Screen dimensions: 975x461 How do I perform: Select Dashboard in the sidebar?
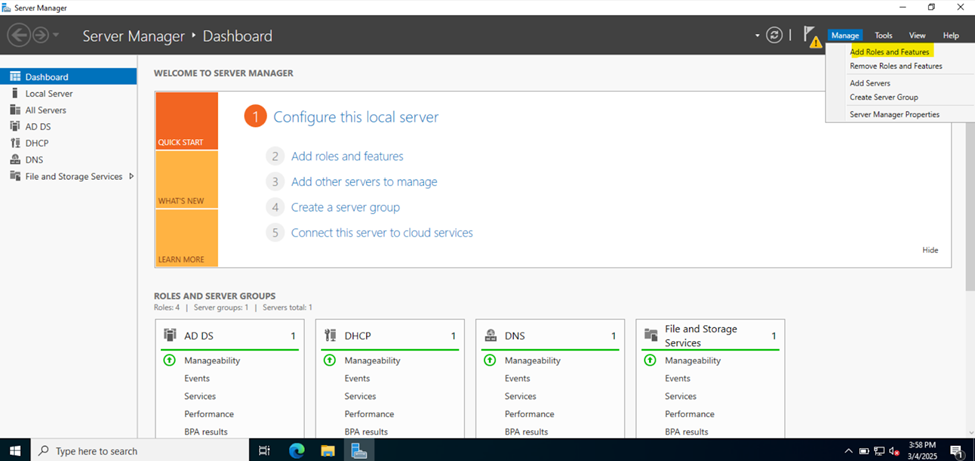[x=68, y=77]
